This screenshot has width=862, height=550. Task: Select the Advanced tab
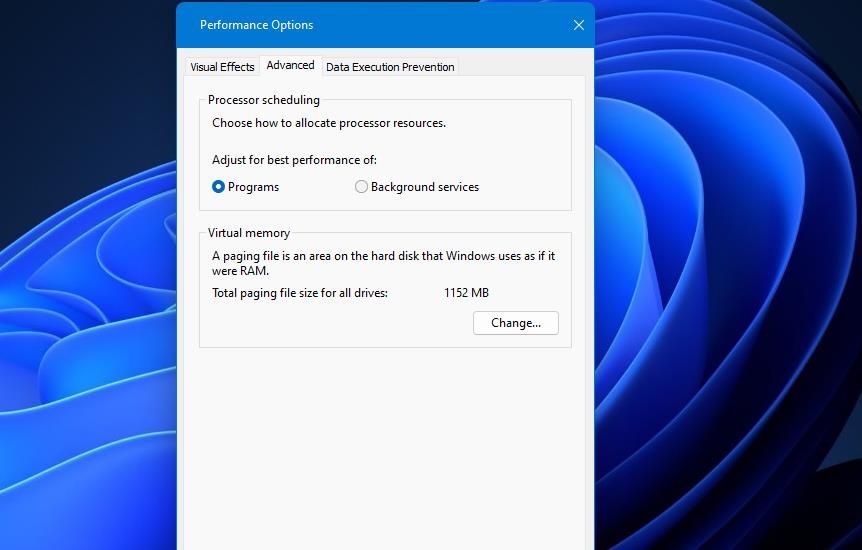click(290, 65)
